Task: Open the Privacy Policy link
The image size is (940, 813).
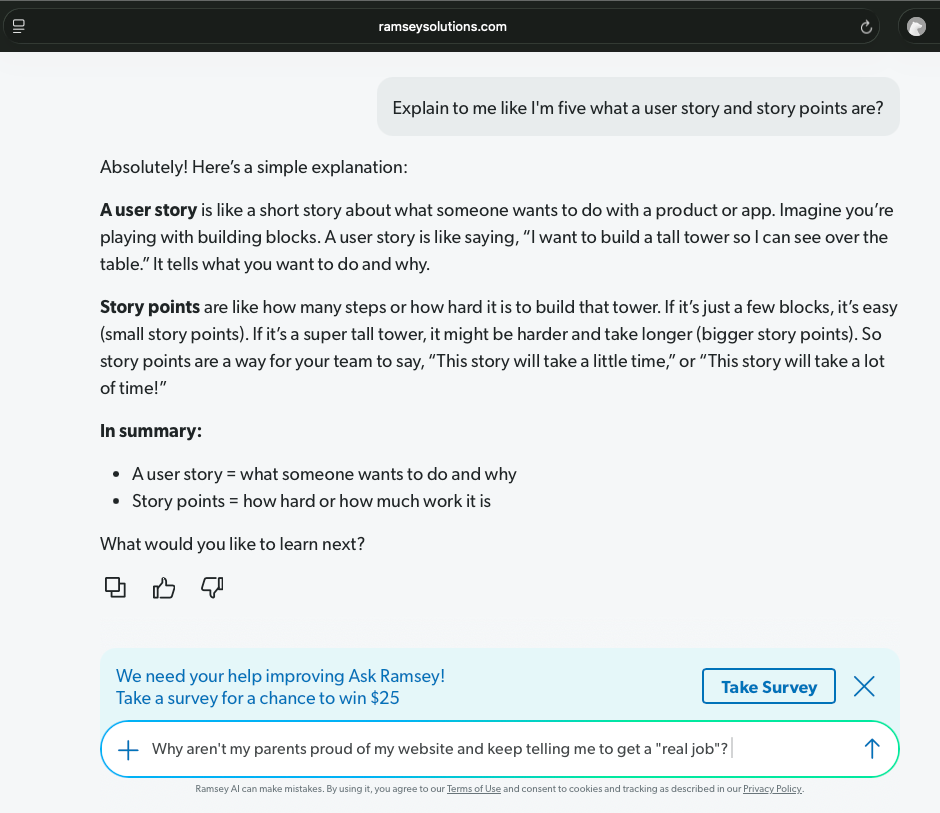Action: [x=772, y=789]
